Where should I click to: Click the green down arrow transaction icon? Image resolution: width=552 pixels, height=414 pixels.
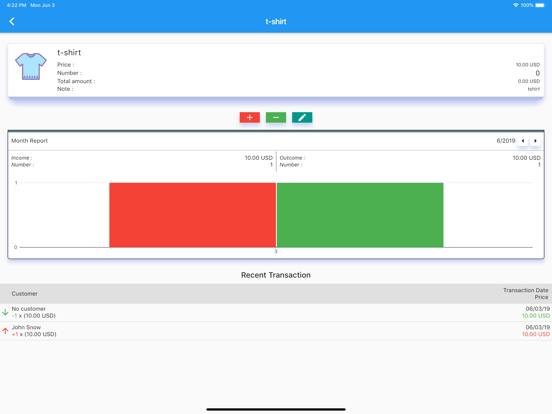[x=5, y=312]
